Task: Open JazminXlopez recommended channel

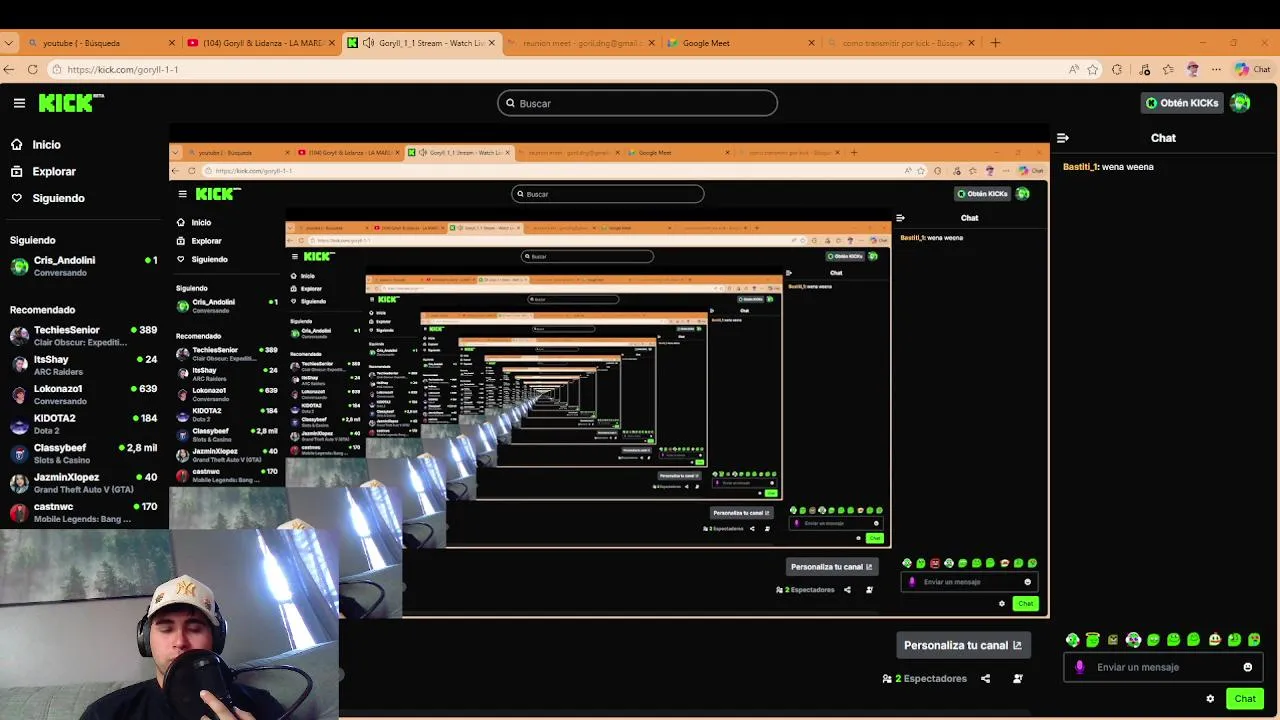Action: point(83,483)
